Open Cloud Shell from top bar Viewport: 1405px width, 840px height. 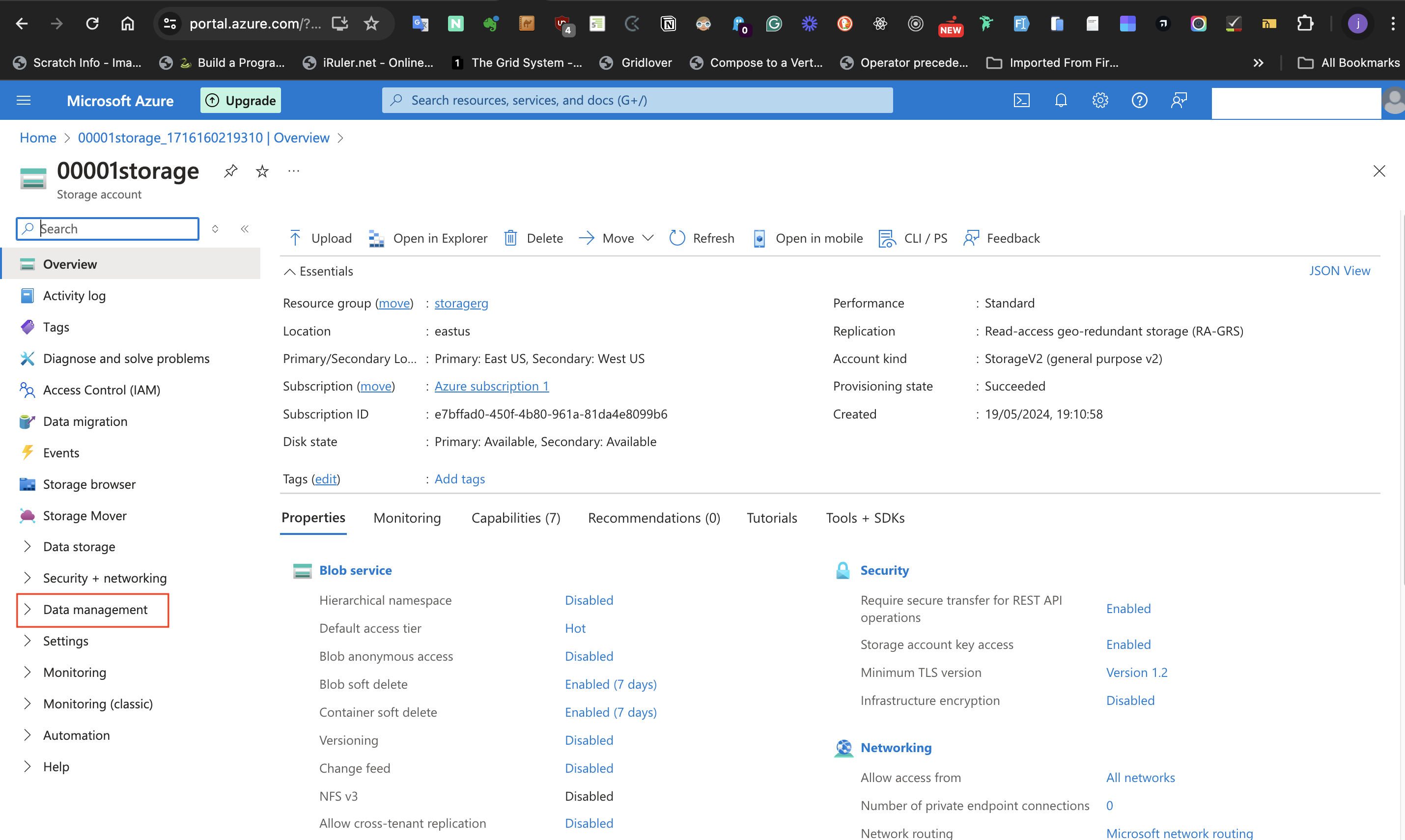click(x=1021, y=100)
